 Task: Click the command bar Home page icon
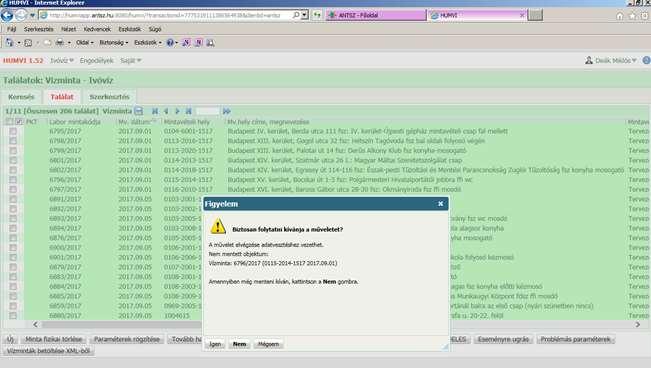click(x=9, y=42)
